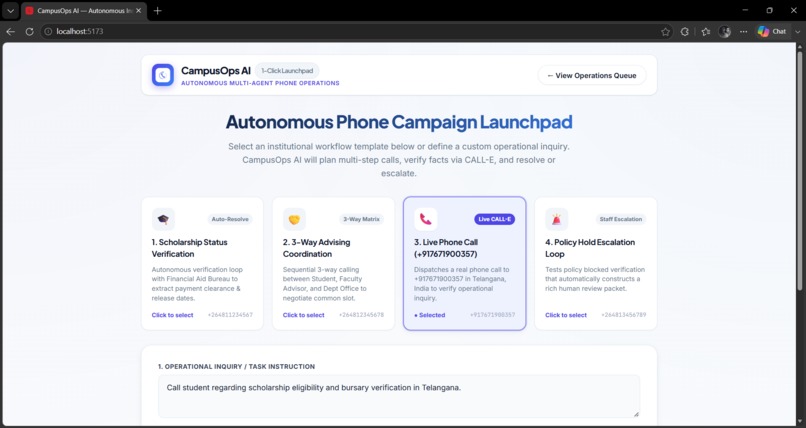Click View Operations Queue button
This screenshot has height=428, width=806.
point(592,76)
